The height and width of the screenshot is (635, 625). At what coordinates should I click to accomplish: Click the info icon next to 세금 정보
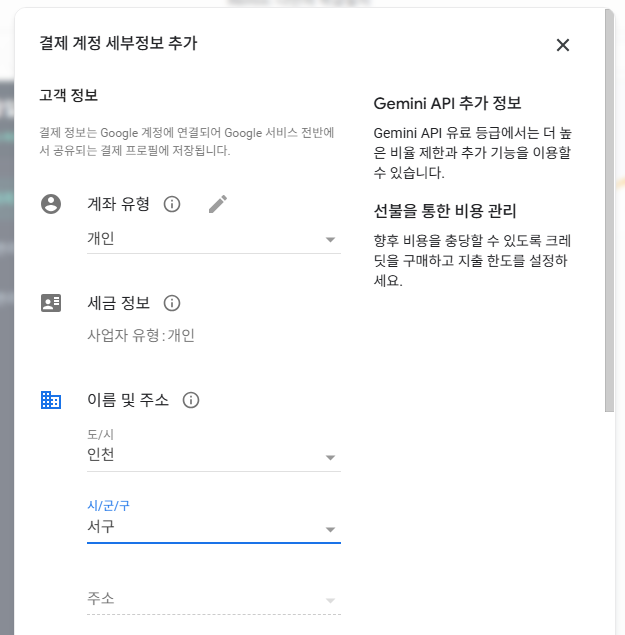[172, 303]
